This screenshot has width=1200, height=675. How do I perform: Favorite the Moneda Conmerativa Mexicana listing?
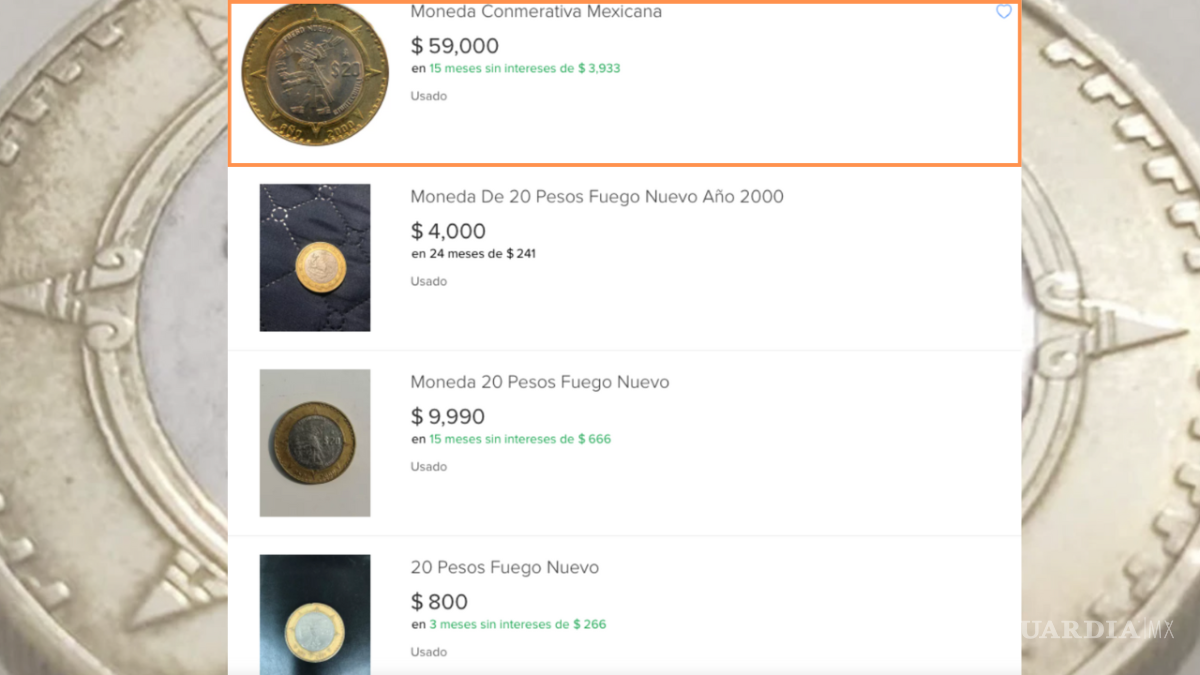pyautogui.click(x=1004, y=12)
